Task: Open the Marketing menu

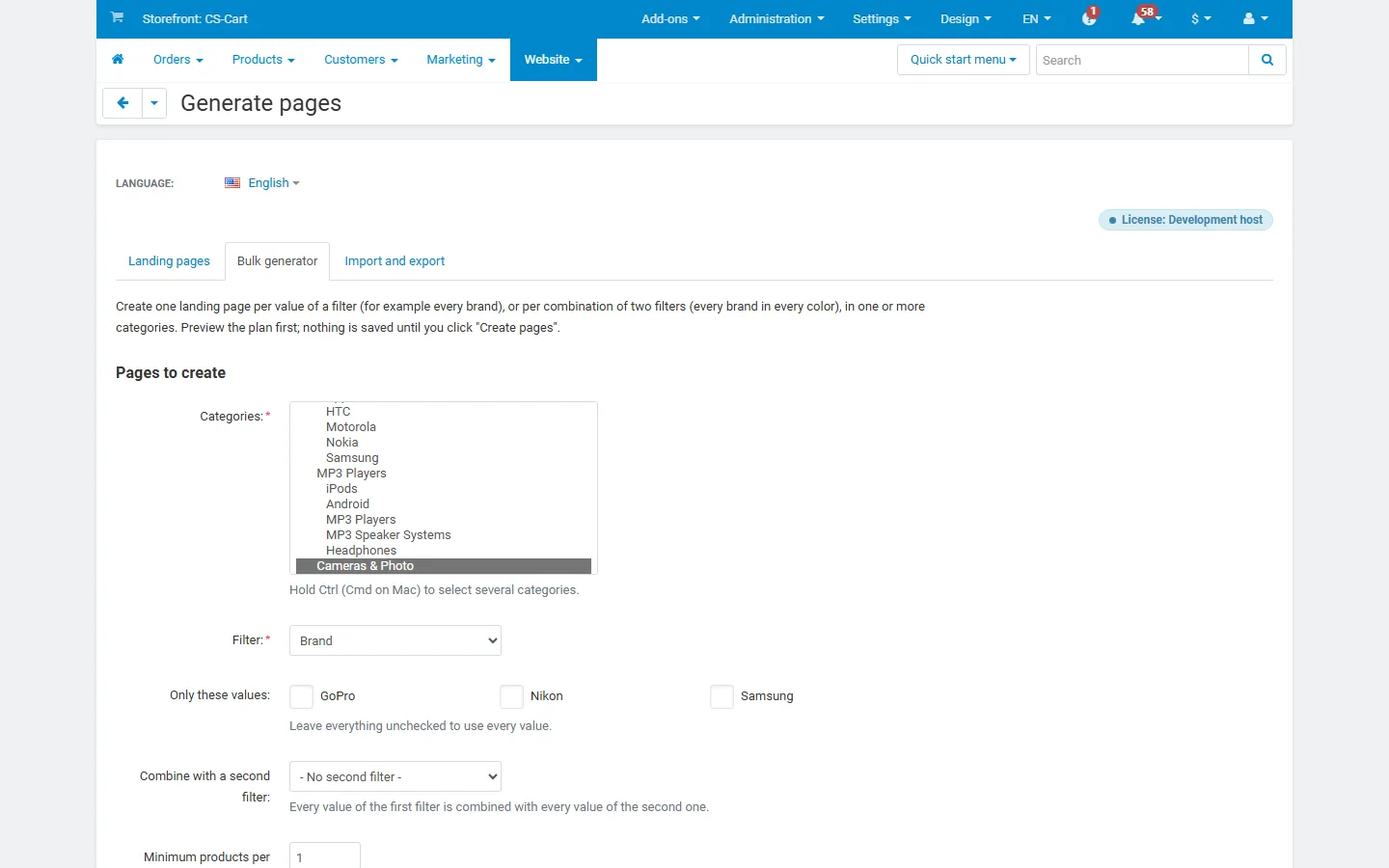Action: (x=461, y=60)
